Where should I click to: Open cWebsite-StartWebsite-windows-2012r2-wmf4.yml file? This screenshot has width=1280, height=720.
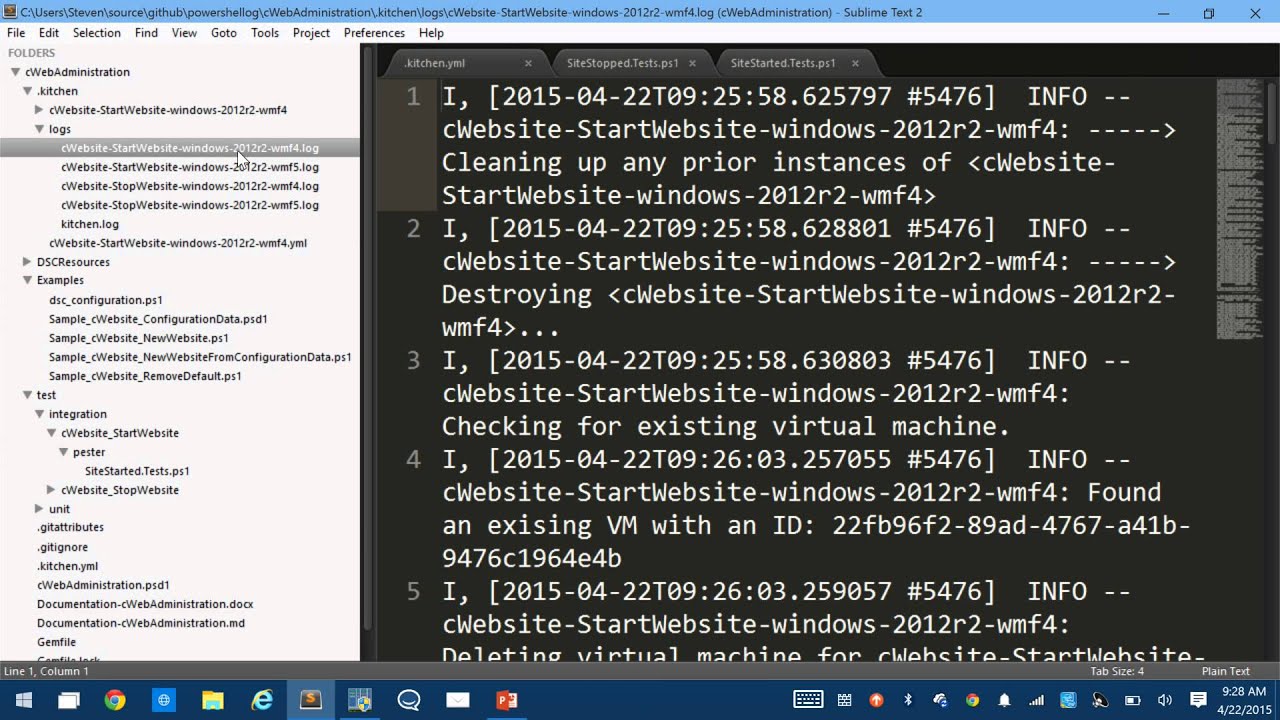pos(180,243)
